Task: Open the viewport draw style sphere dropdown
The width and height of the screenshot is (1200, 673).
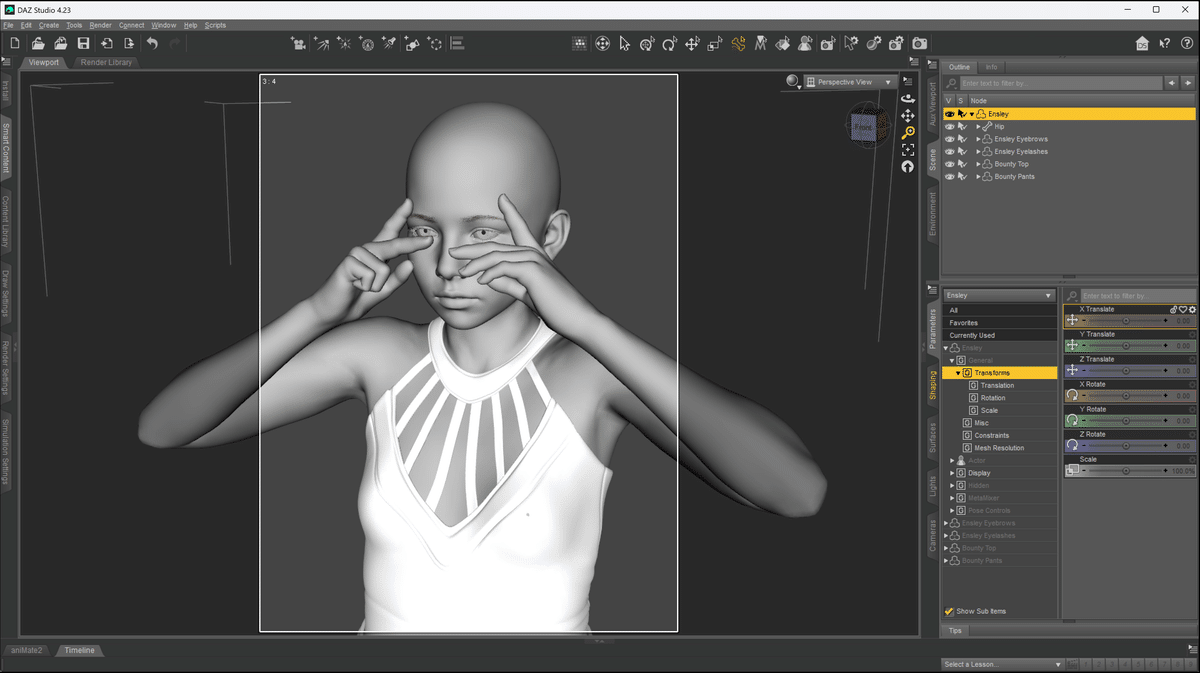Action: pyautogui.click(x=794, y=82)
